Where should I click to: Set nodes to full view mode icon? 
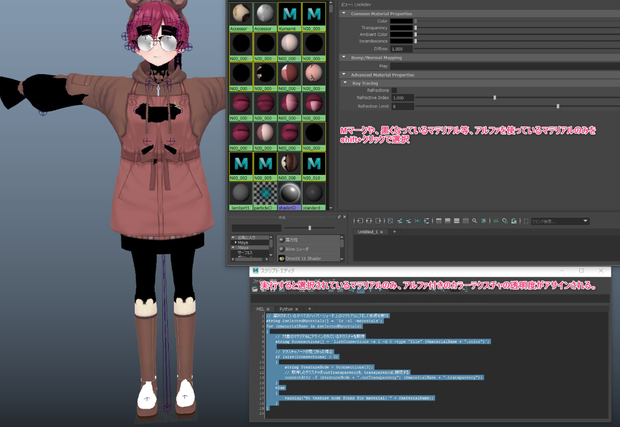pos(457,221)
